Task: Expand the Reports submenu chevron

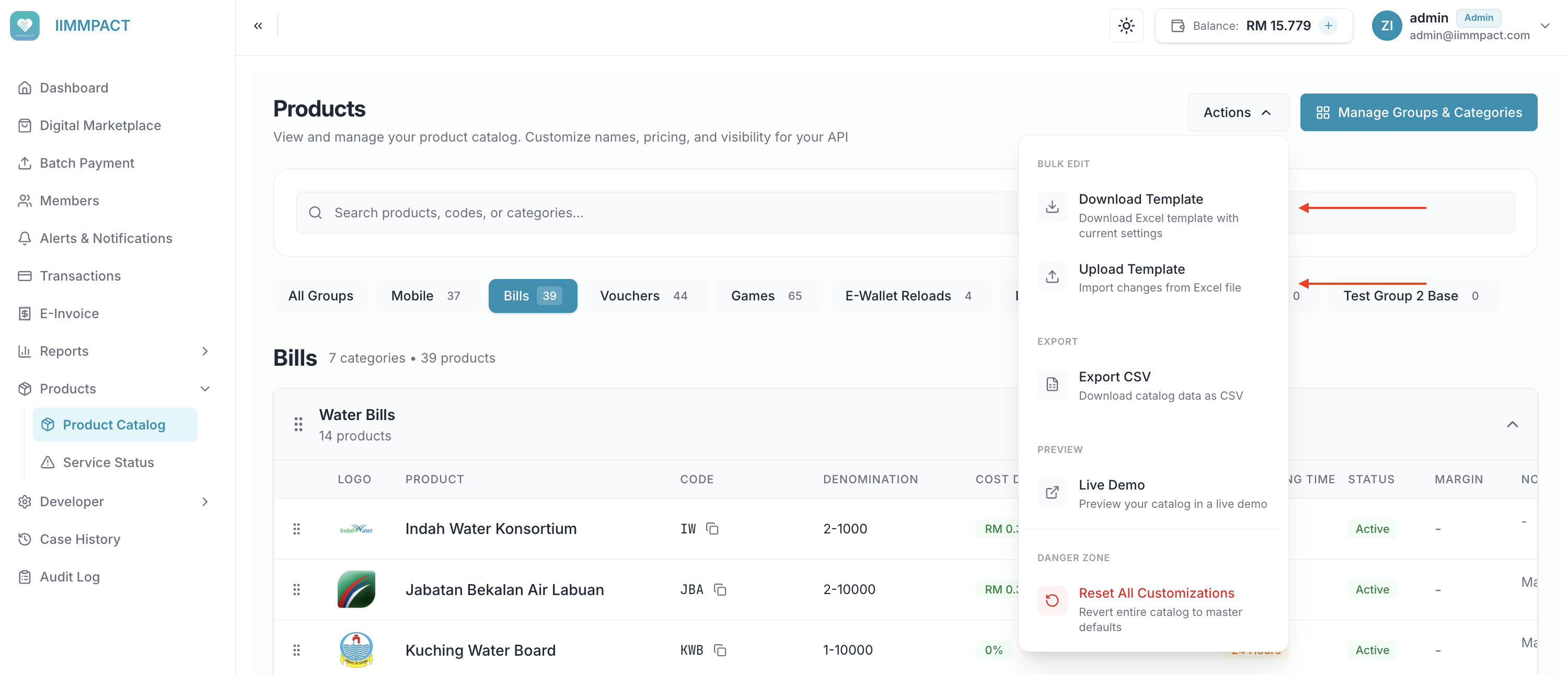Action: coord(205,351)
